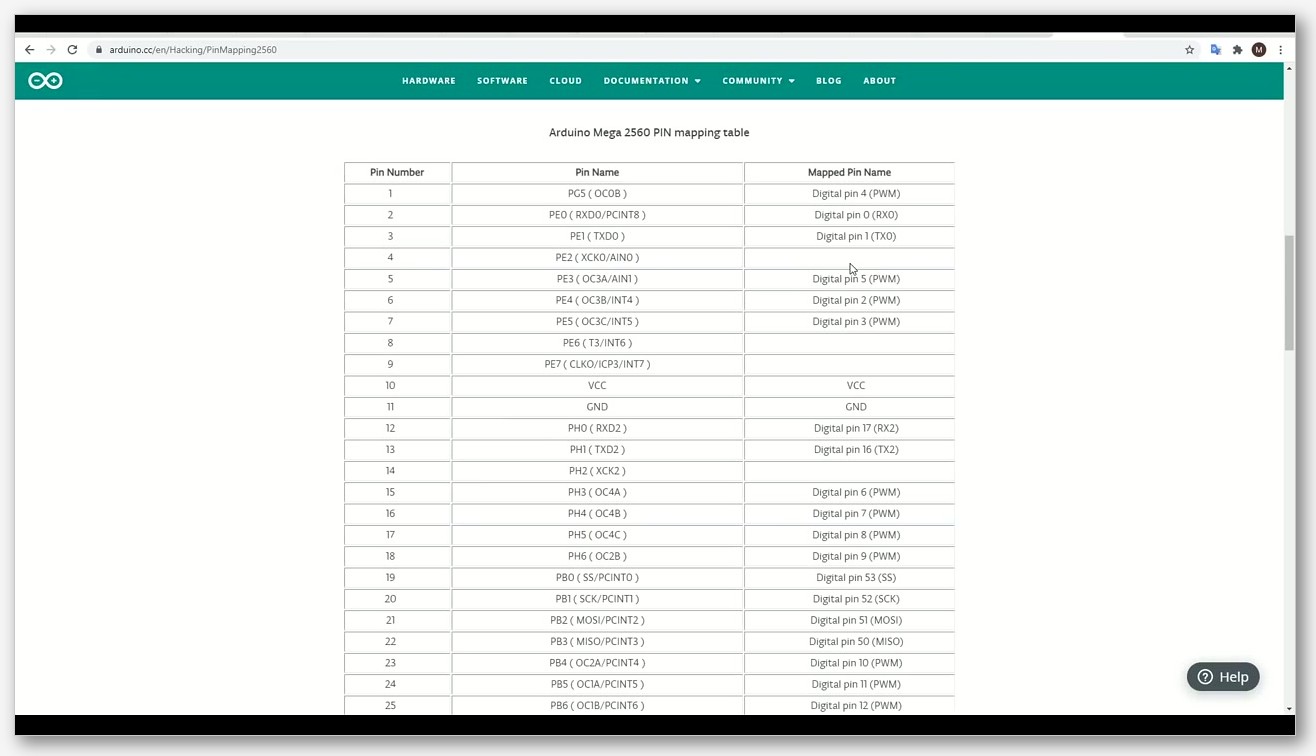The height and width of the screenshot is (756, 1316).
Task: Click the PG5 ( OC0B ) cell
Action: coord(597,194)
